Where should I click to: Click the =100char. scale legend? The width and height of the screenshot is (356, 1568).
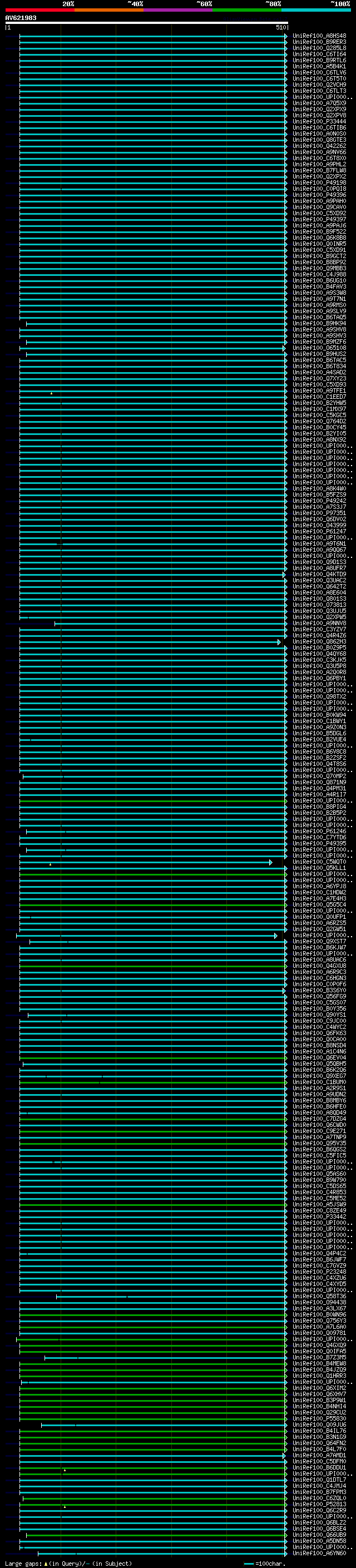pos(264,1563)
